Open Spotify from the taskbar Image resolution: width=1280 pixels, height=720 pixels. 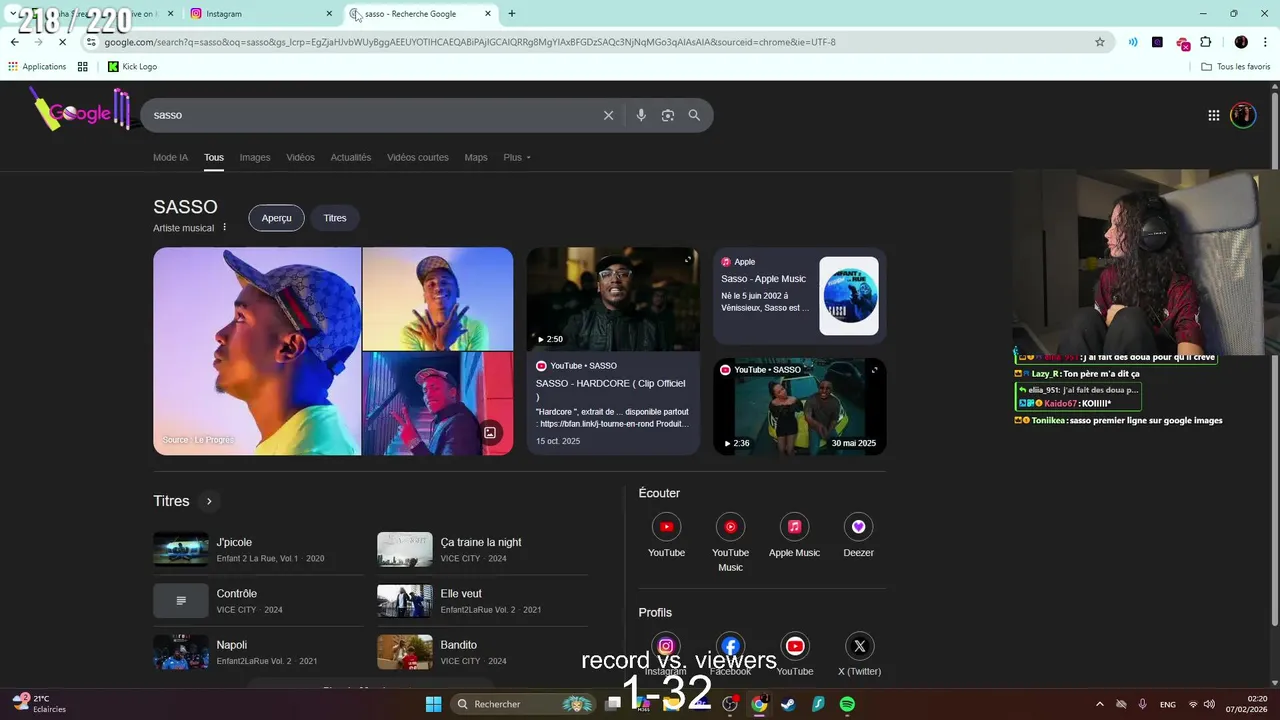847,704
